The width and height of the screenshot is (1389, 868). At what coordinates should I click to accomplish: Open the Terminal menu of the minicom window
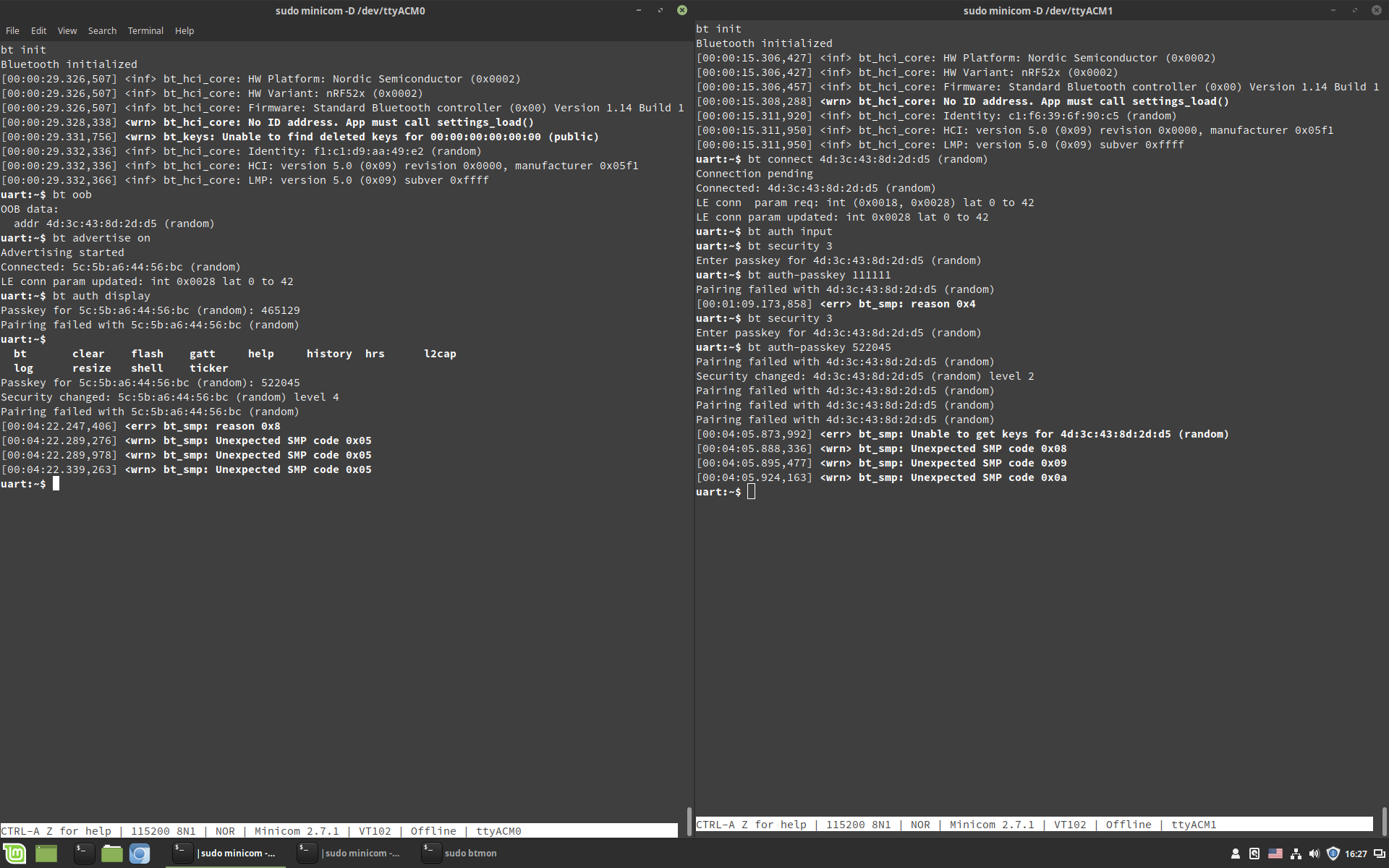(x=145, y=30)
